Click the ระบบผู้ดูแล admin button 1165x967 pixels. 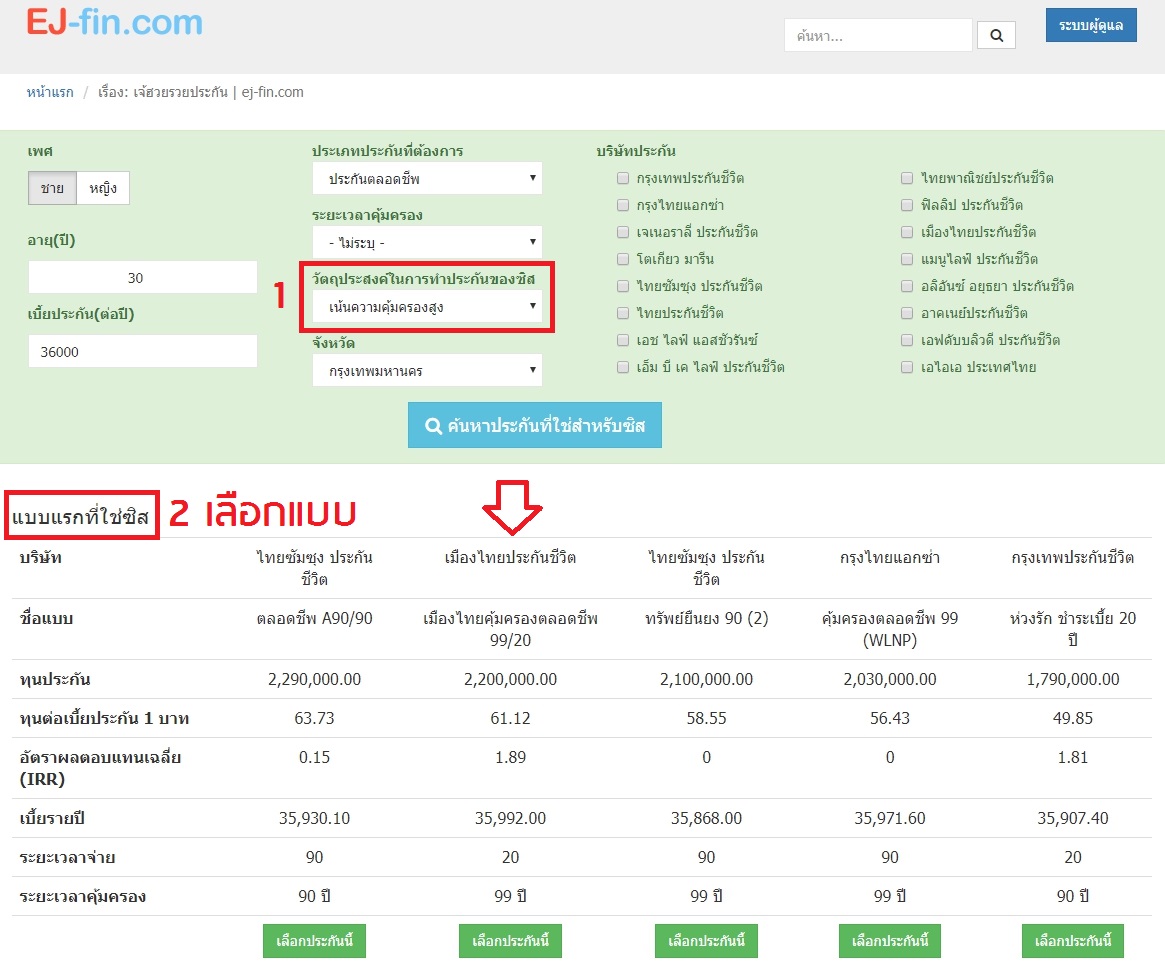[1091, 25]
